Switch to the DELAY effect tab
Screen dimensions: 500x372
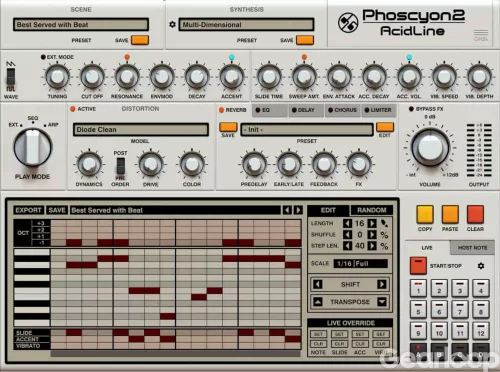tap(306, 110)
